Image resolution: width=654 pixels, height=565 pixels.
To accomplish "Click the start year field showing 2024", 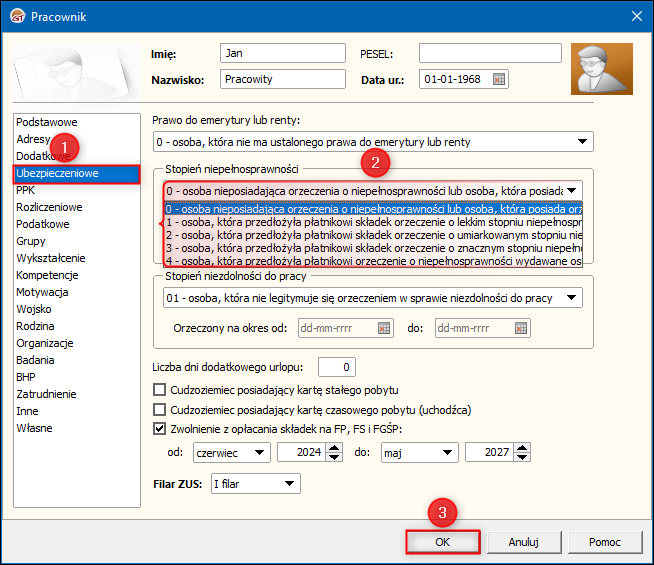I will pyautogui.click(x=302, y=452).
